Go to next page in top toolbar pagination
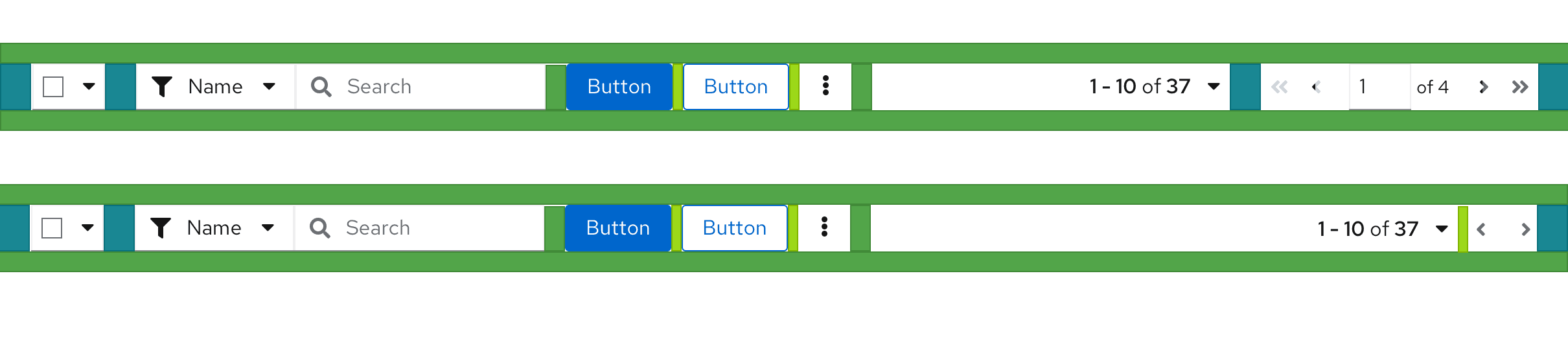Viewport: 1568px width, 337px height. pos(1483,87)
